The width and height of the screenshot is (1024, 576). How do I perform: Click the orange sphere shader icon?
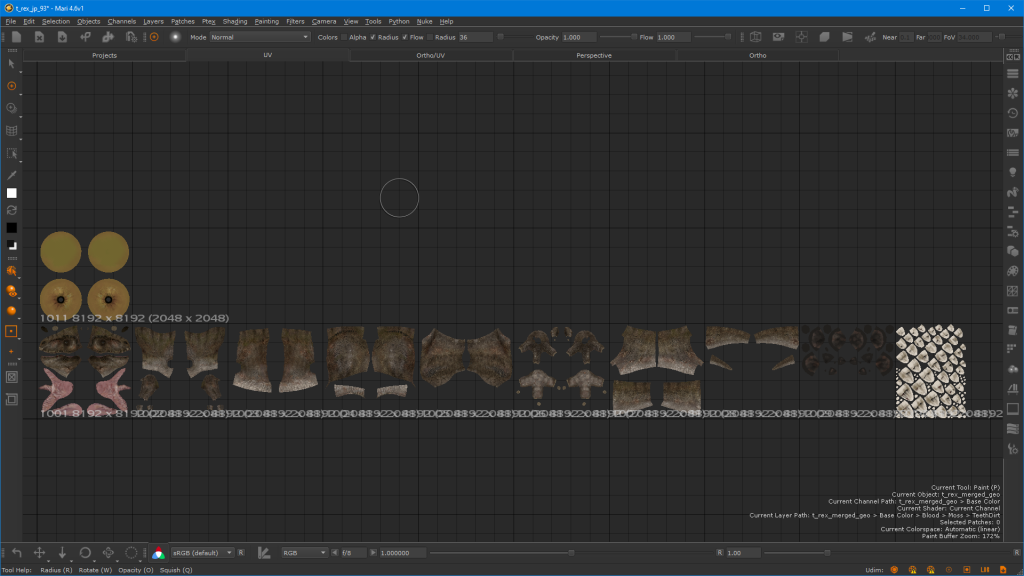[x=12, y=311]
